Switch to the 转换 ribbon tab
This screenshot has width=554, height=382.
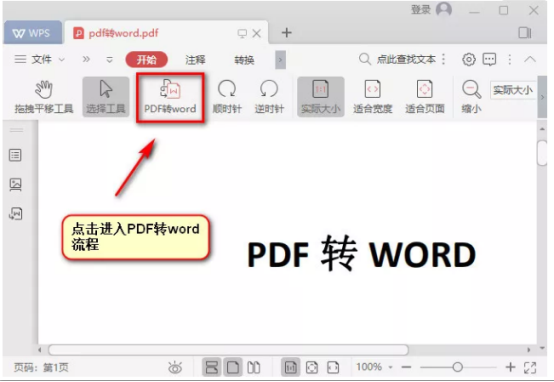tap(244, 60)
